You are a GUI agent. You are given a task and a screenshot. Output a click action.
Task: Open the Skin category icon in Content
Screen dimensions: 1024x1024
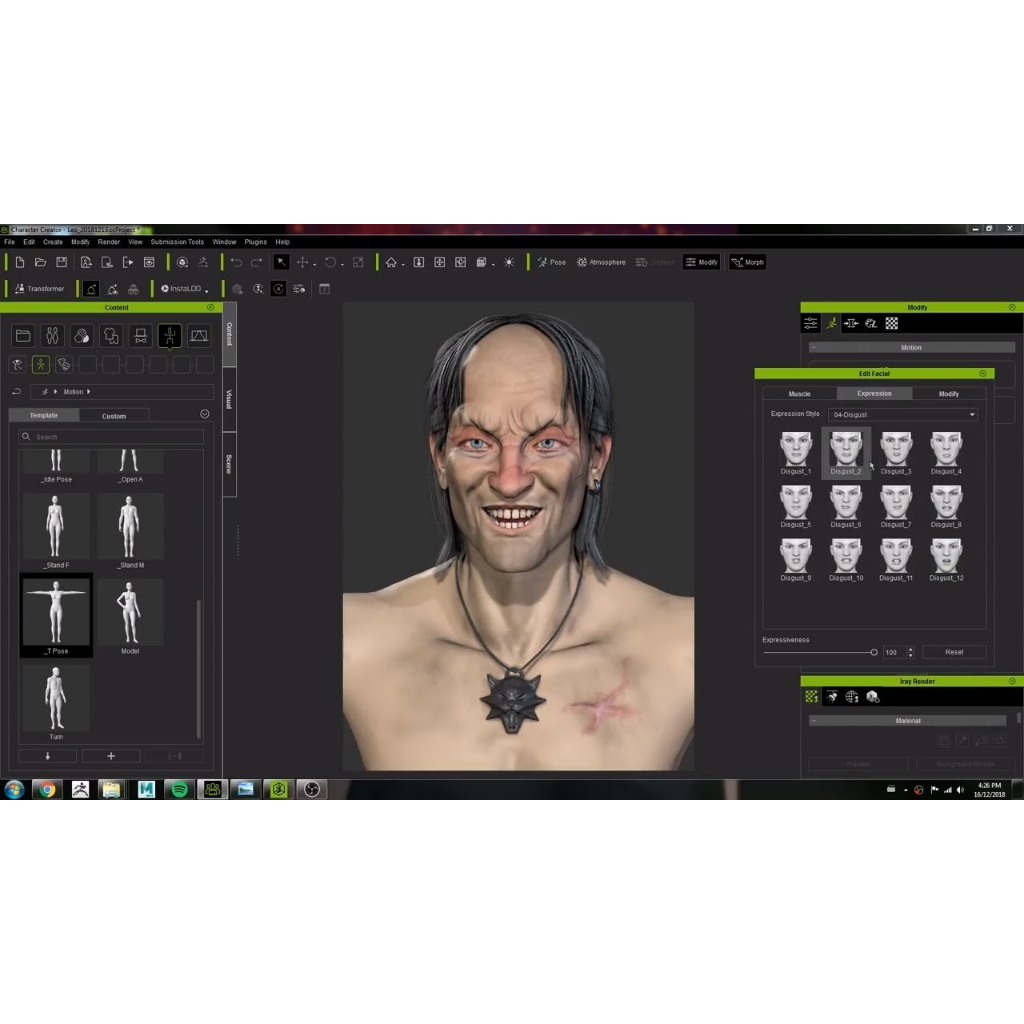coord(82,336)
